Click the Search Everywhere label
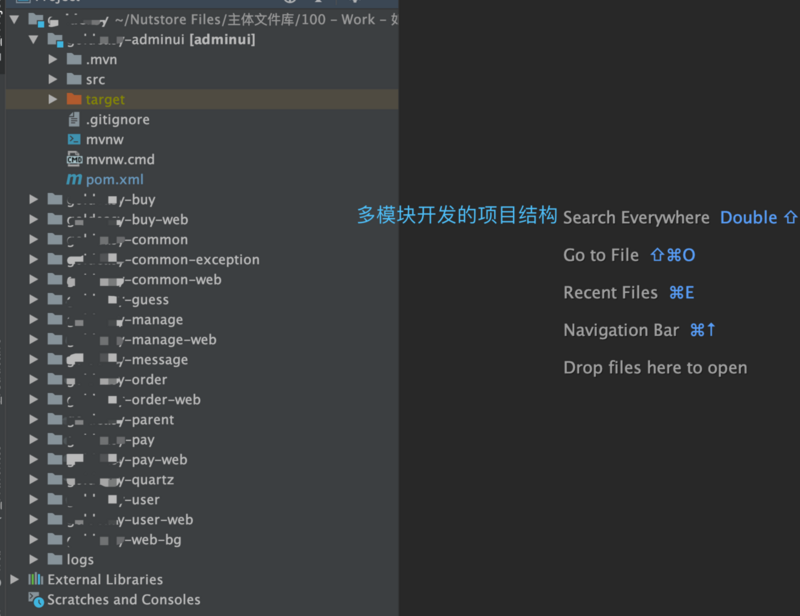Viewport: 800px width, 616px height. tap(637, 217)
